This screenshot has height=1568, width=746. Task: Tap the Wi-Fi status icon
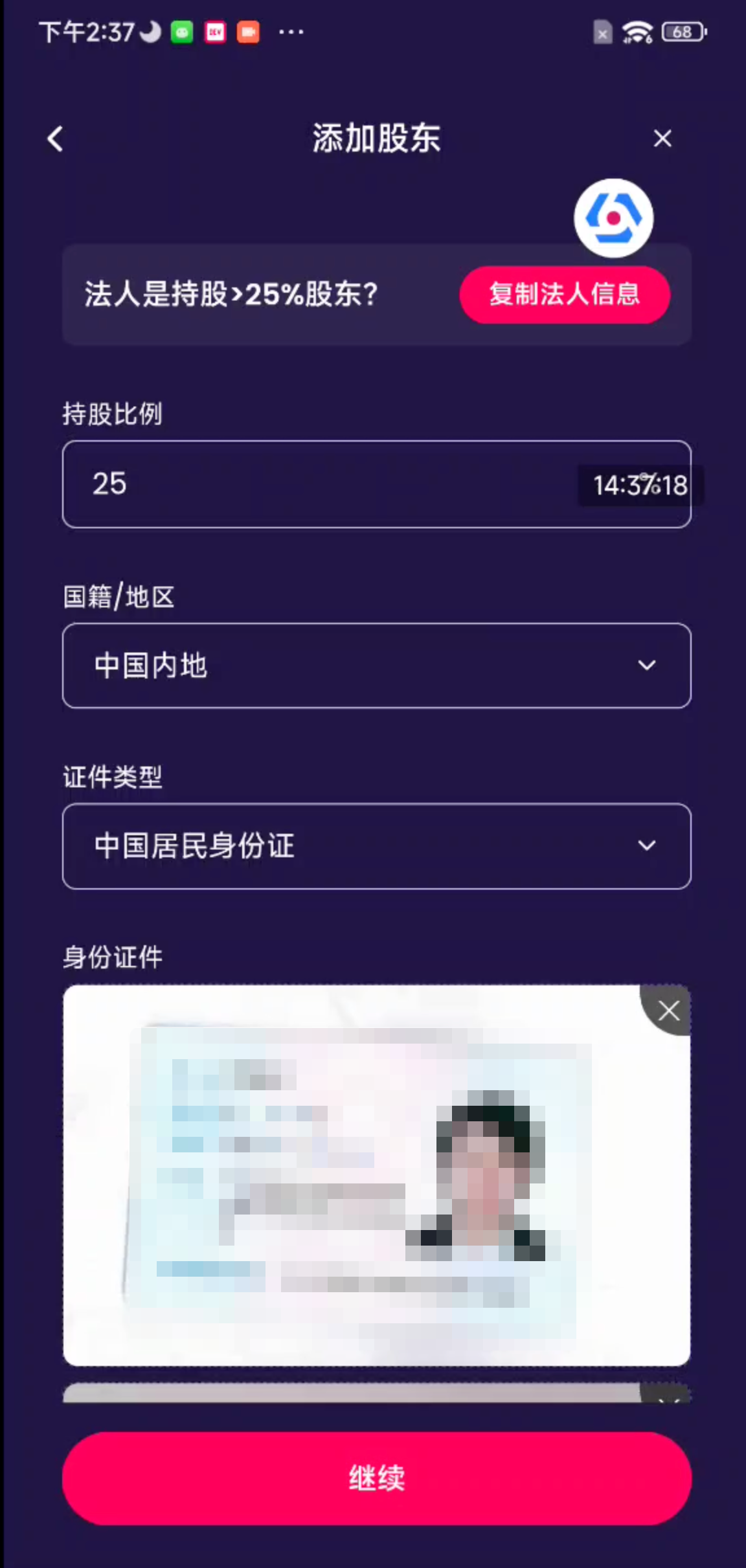637,32
